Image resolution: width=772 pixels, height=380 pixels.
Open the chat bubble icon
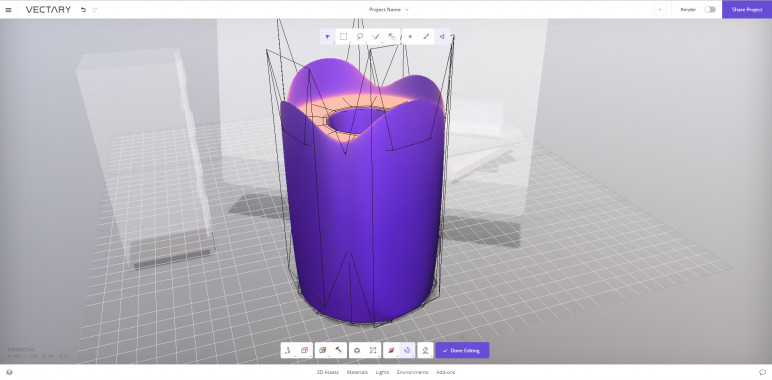tap(762, 372)
